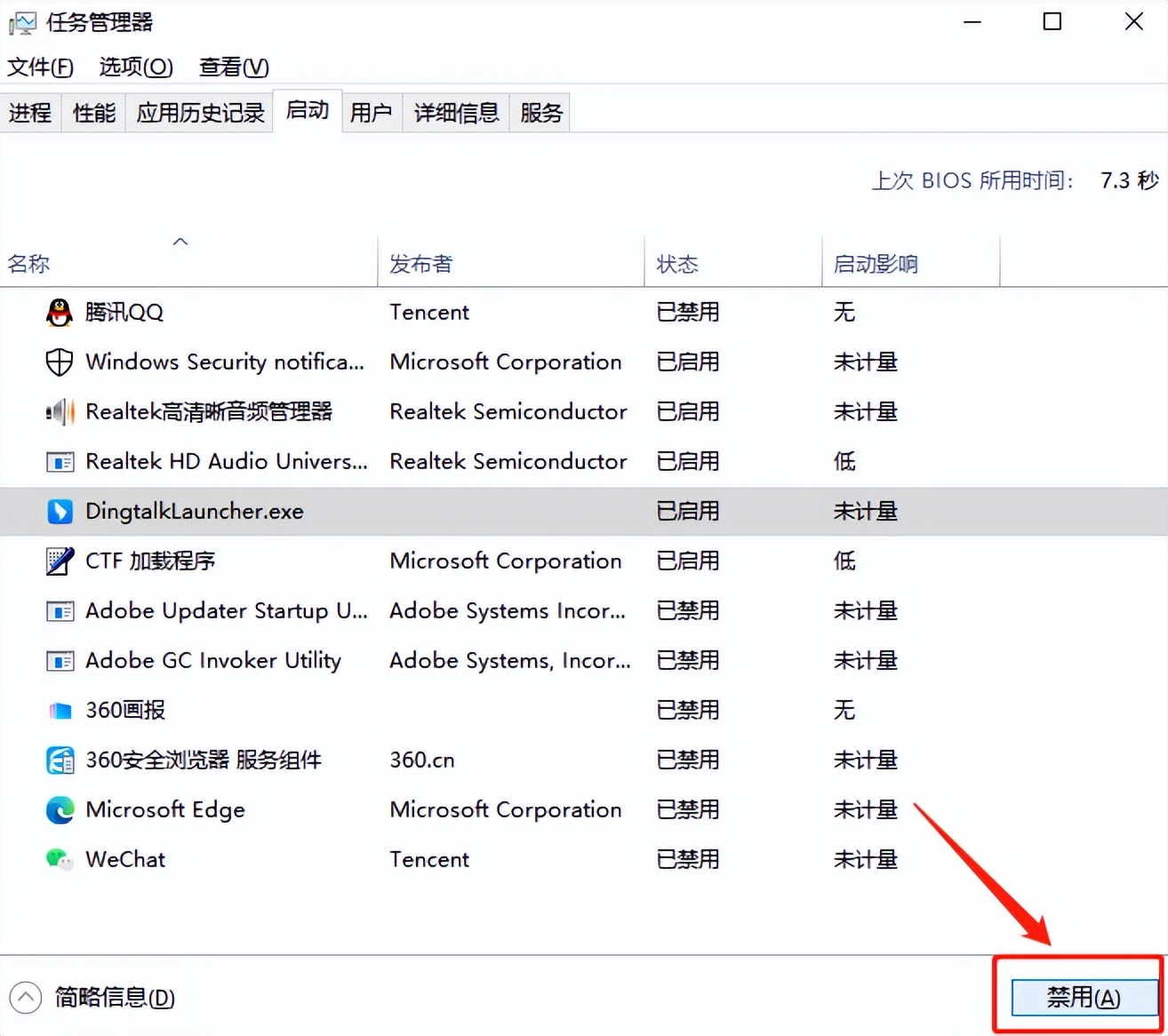
Task: Click the 禁用(A) button
Action: (x=1083, y=997)
